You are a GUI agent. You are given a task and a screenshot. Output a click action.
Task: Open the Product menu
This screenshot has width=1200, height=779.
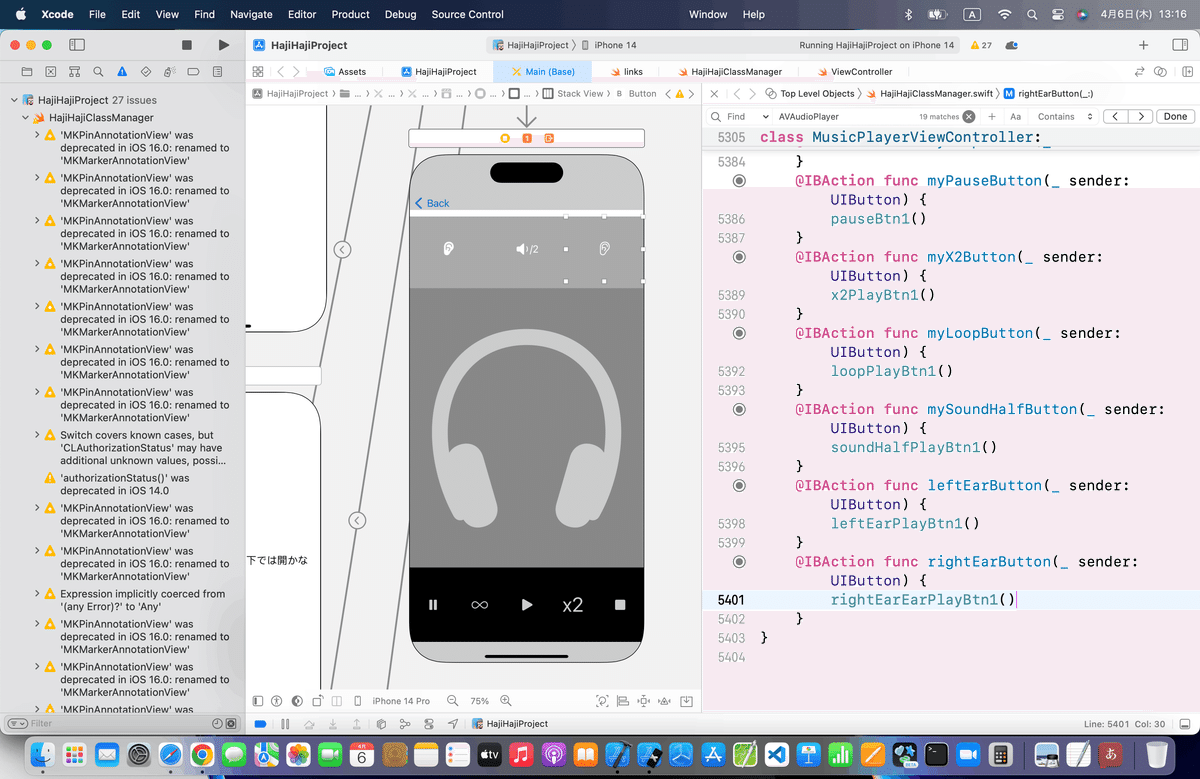350,14
